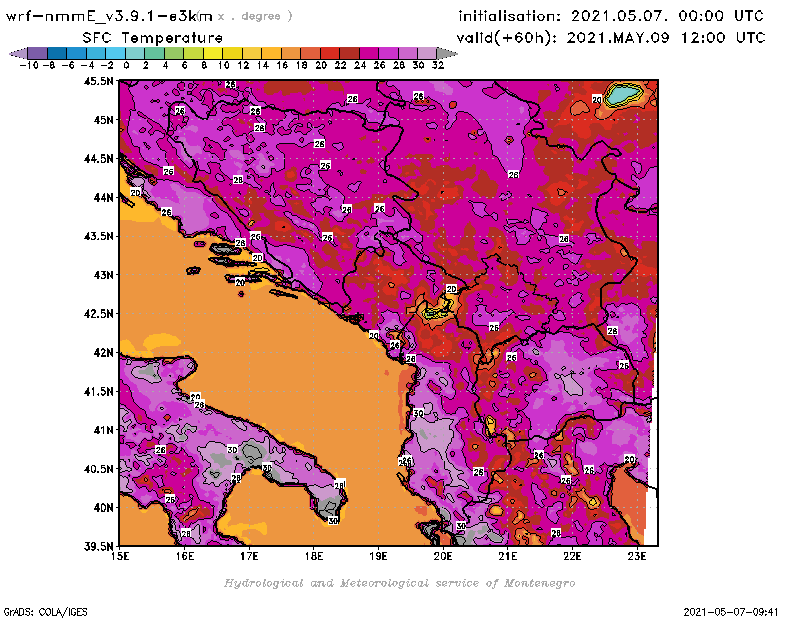The height and width of the screenshot is (618, 800).
Task: Click the initialisation date and time text
Action: 611,16
